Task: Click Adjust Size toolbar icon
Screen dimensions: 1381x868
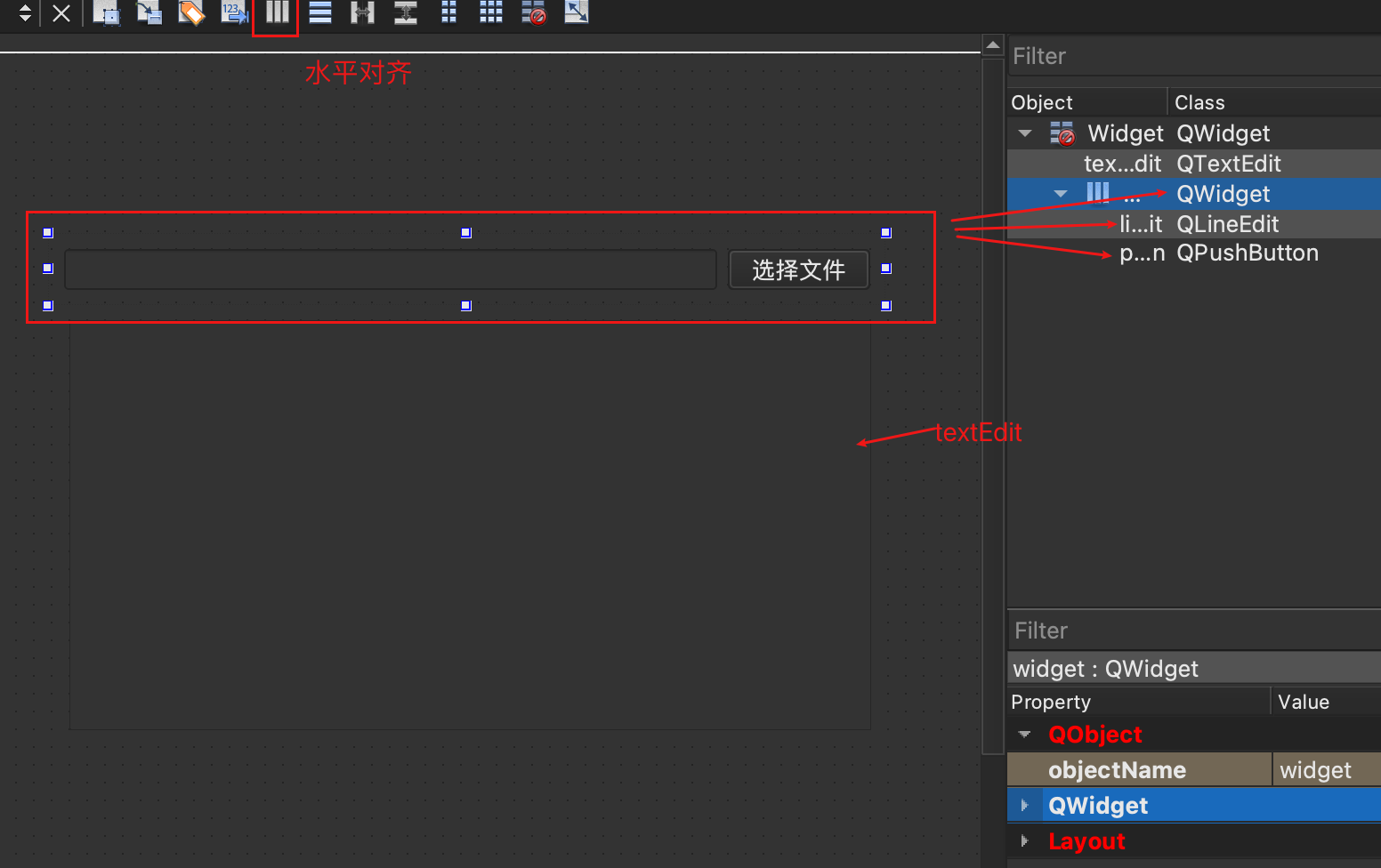Action: tap(577, 12)
